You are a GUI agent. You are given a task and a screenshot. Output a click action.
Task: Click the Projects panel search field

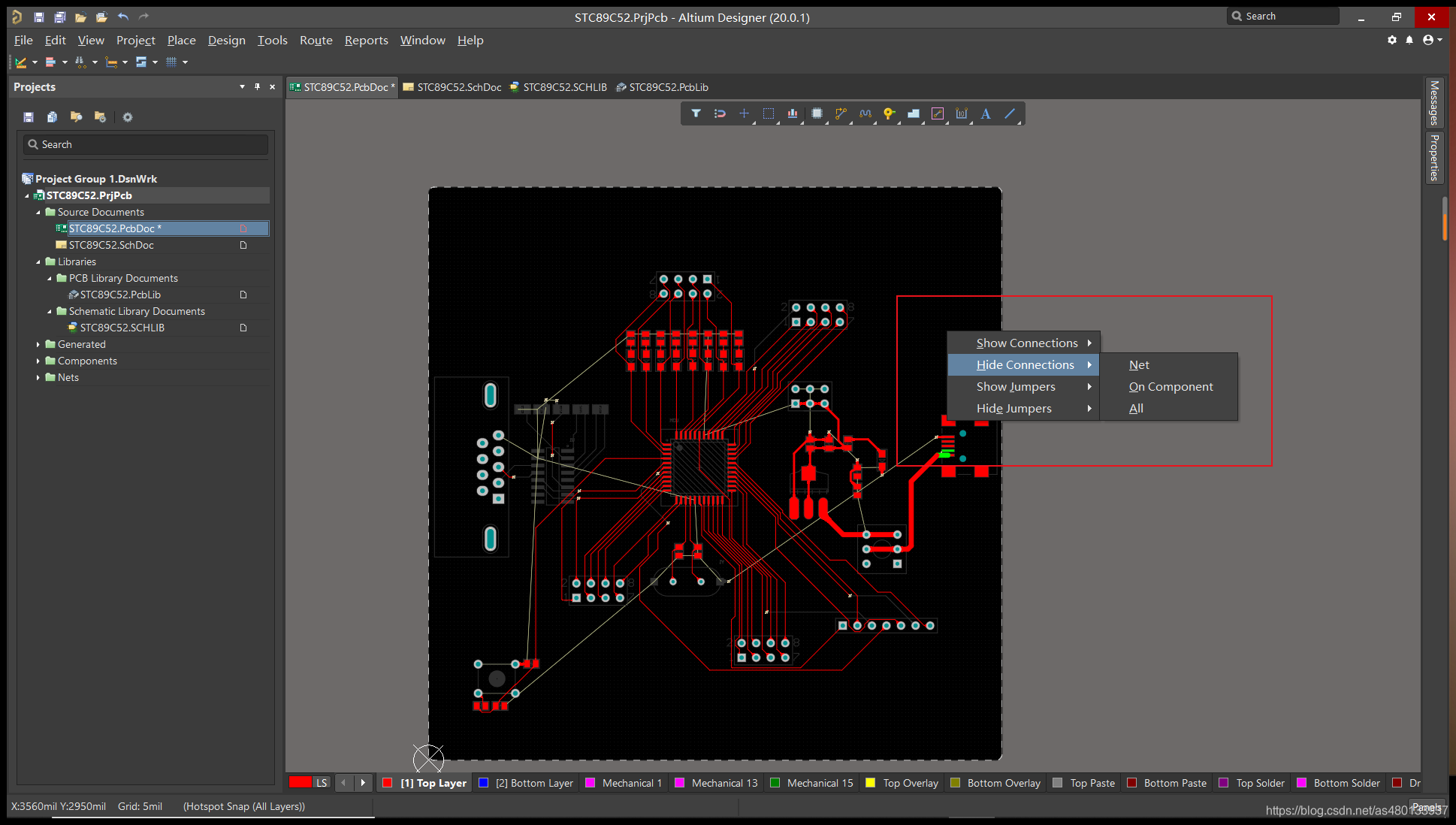146,144
